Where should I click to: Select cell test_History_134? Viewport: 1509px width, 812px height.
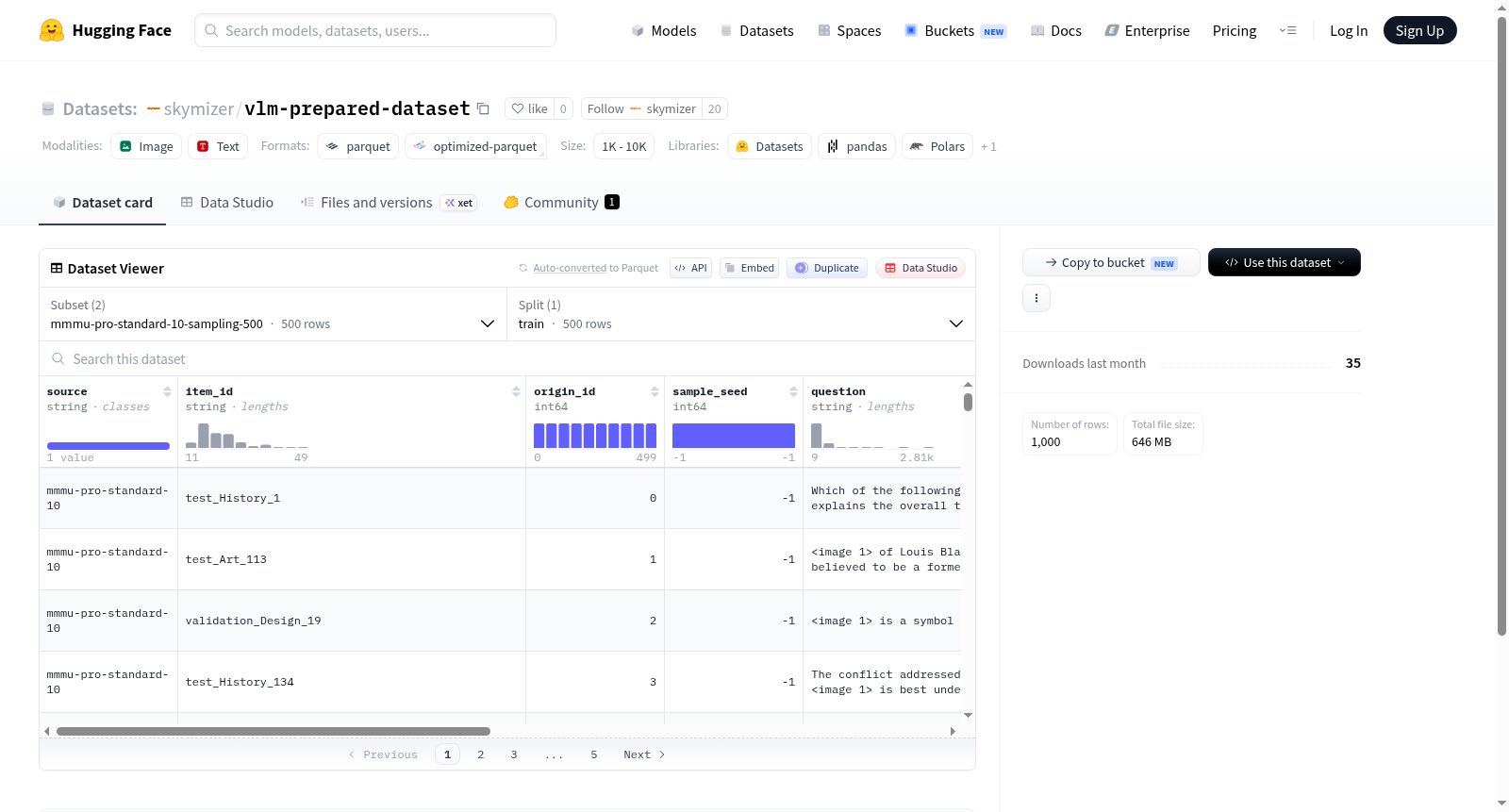click(352, 682)
